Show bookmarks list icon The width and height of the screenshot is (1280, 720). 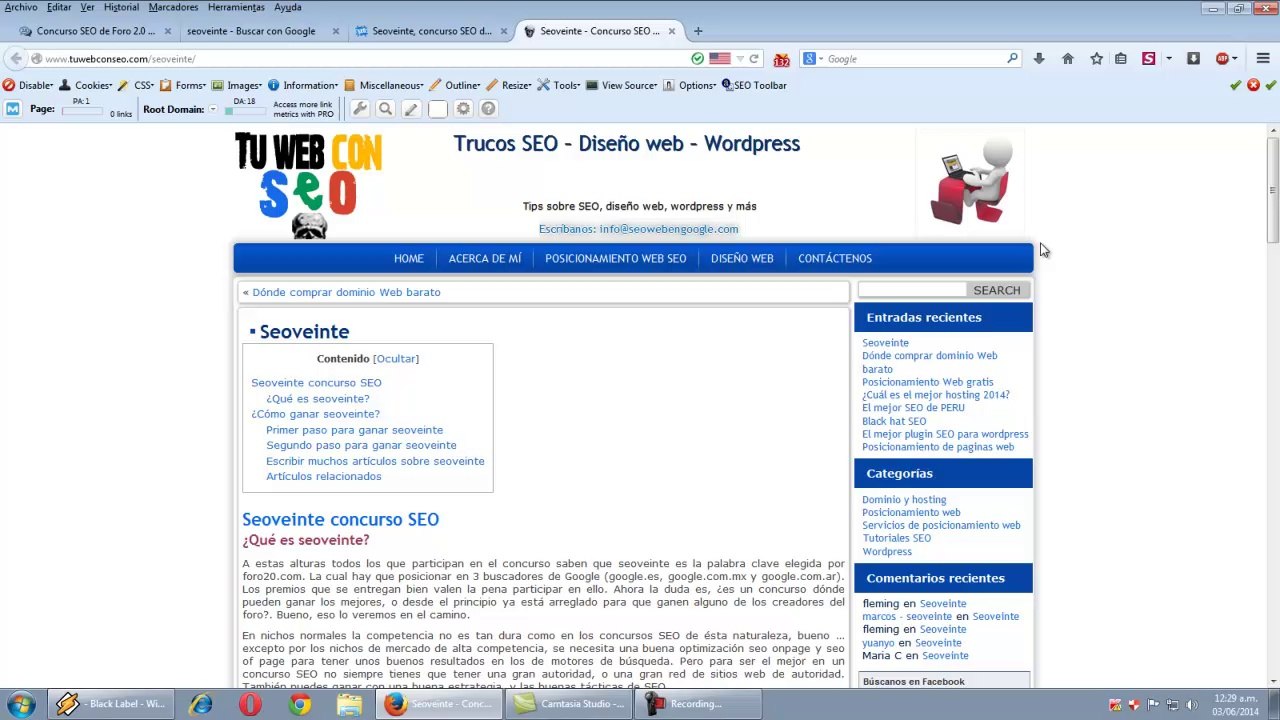pos(1121,59)
